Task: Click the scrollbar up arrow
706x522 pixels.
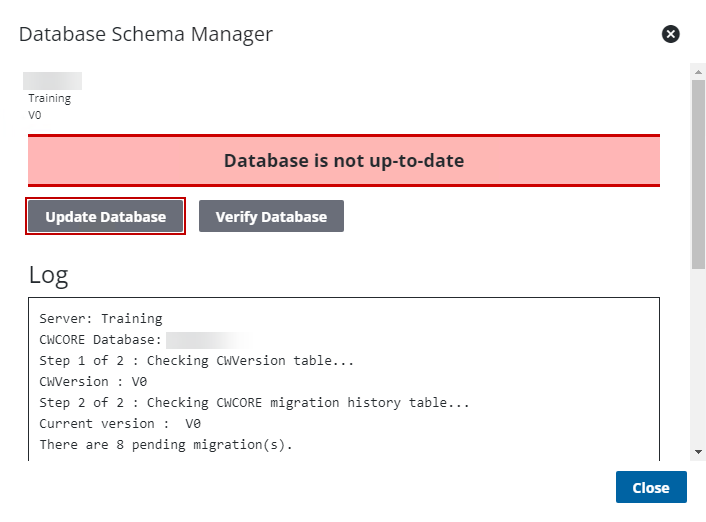Action: pos(698,71)
